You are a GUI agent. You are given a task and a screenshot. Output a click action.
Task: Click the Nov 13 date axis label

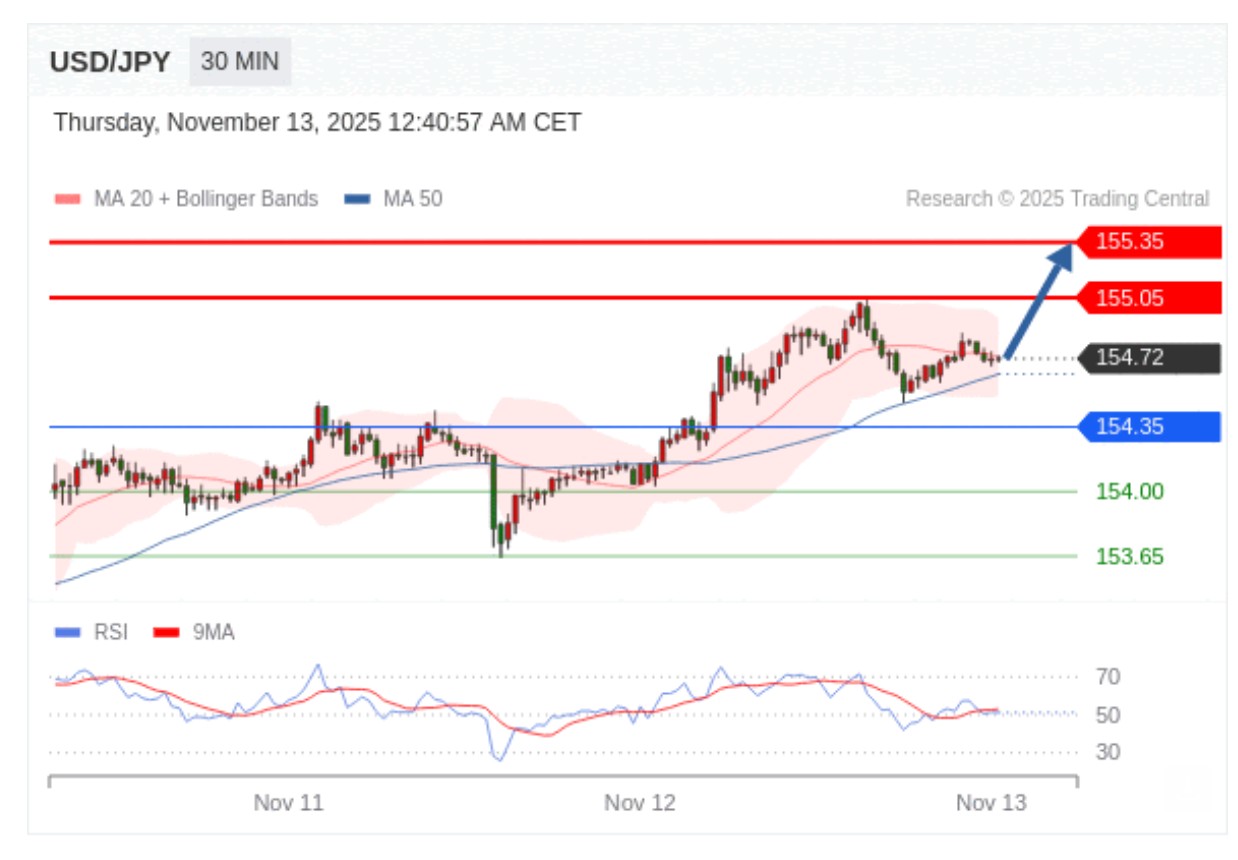[x=991, y=803]
